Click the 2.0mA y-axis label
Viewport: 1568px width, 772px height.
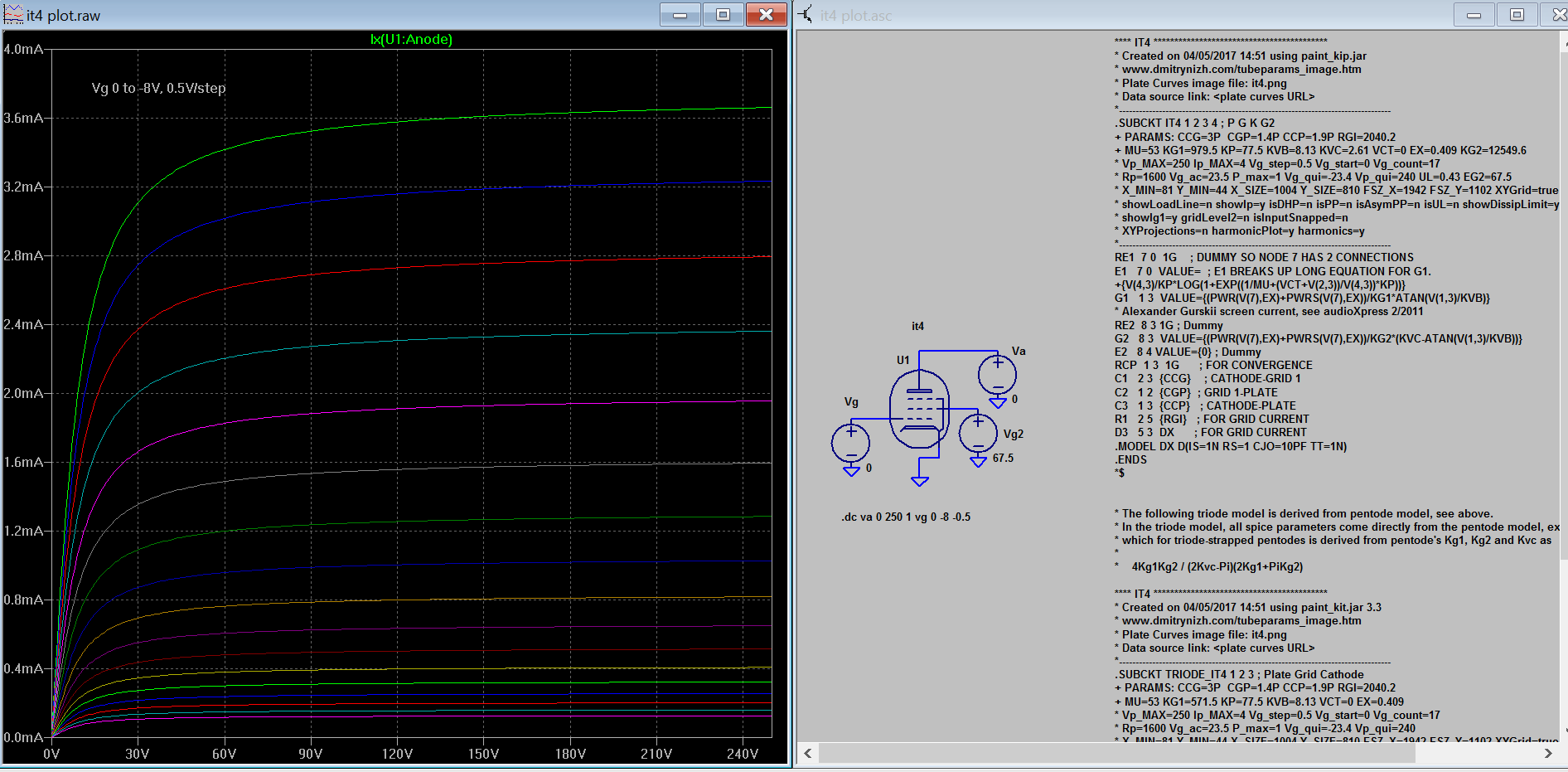tap(23, 393)
